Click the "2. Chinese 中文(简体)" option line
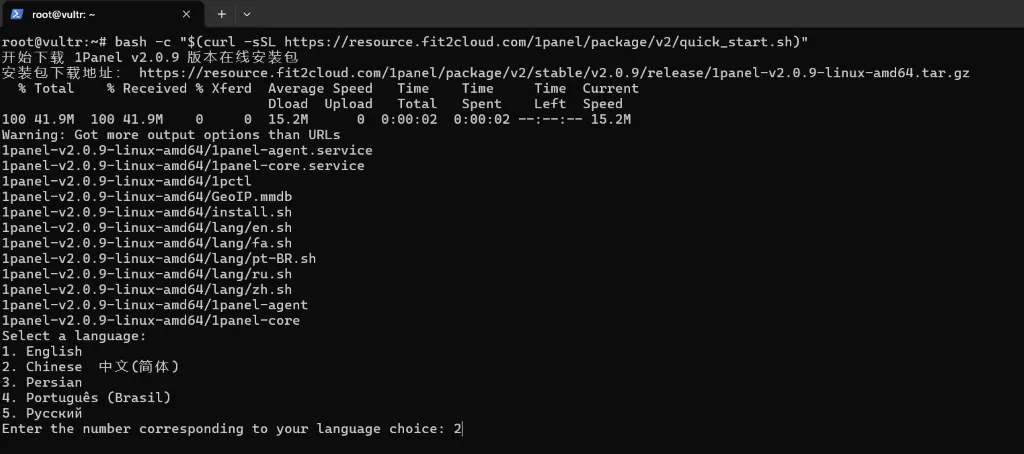The image size is (1024, 454). (x=90, y=367)
